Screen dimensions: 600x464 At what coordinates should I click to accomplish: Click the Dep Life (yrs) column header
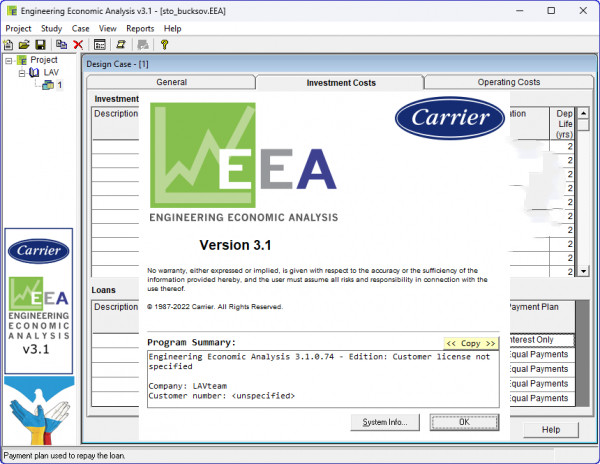click(x=562, y=124)
